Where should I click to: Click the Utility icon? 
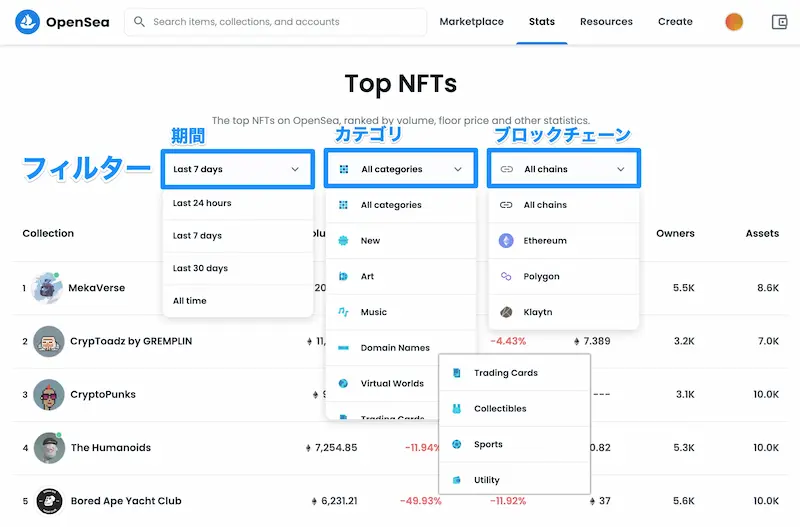point(457,480)
